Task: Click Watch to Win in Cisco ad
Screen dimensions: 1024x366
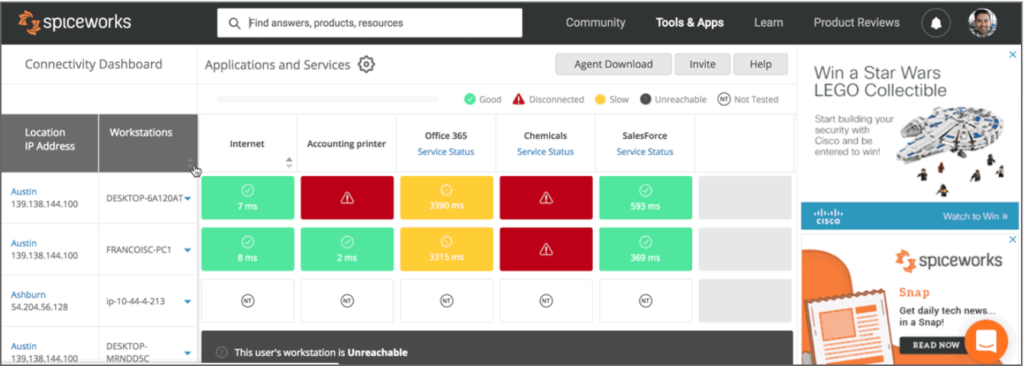Action: coord(974,216)
